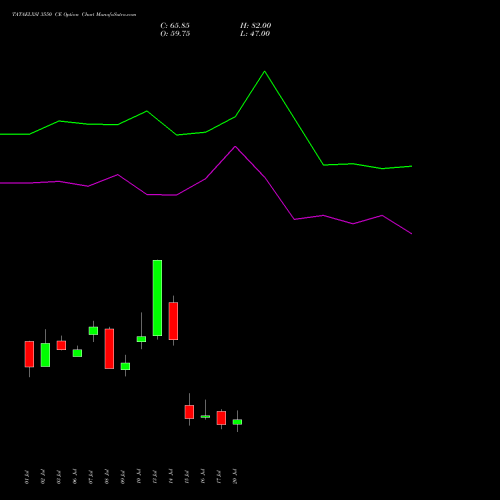
Task: Select the tallest green candlestick for 13 Jul
Action: 157,298
